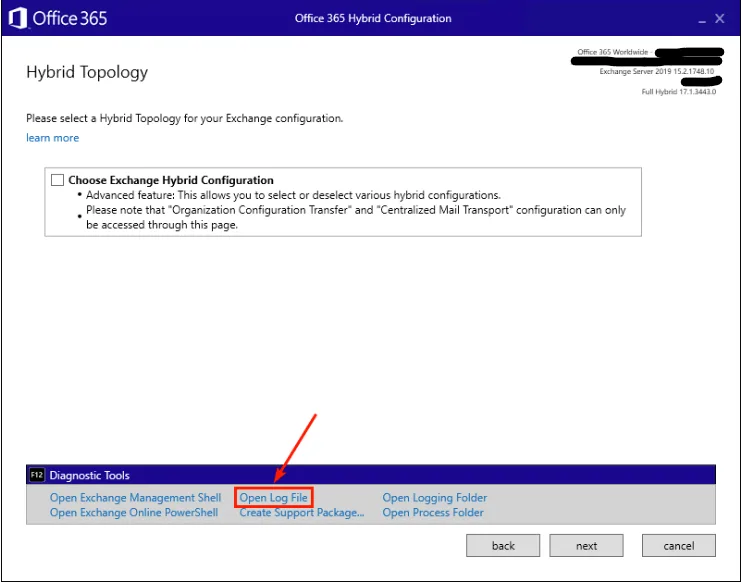This screenshot has height=582, width=741.
Task: Click the 'Choose Exchange Hybrid Configuration' label text
Action: (x=170, y=181)
